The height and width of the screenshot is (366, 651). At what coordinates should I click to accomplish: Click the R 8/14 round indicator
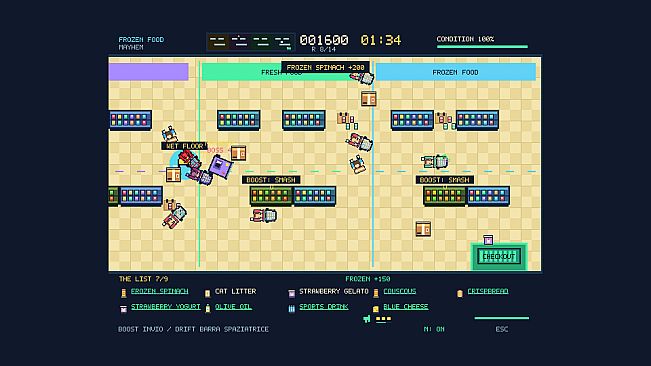pos(323,49)
